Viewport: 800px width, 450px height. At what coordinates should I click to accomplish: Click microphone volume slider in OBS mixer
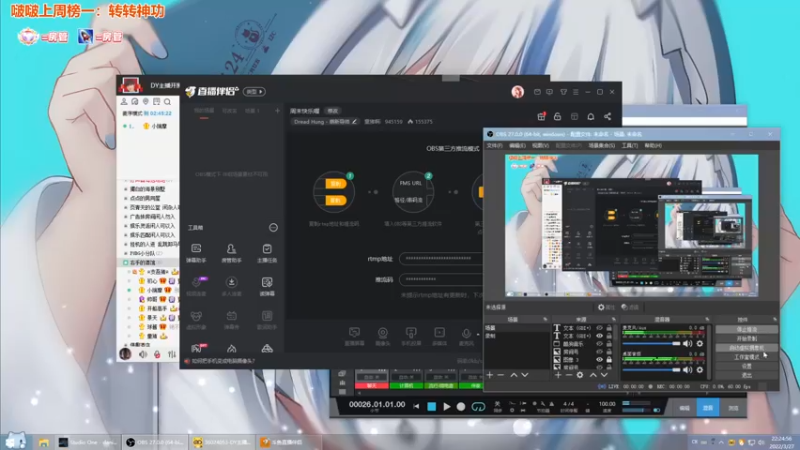click(x=651, y=343)
